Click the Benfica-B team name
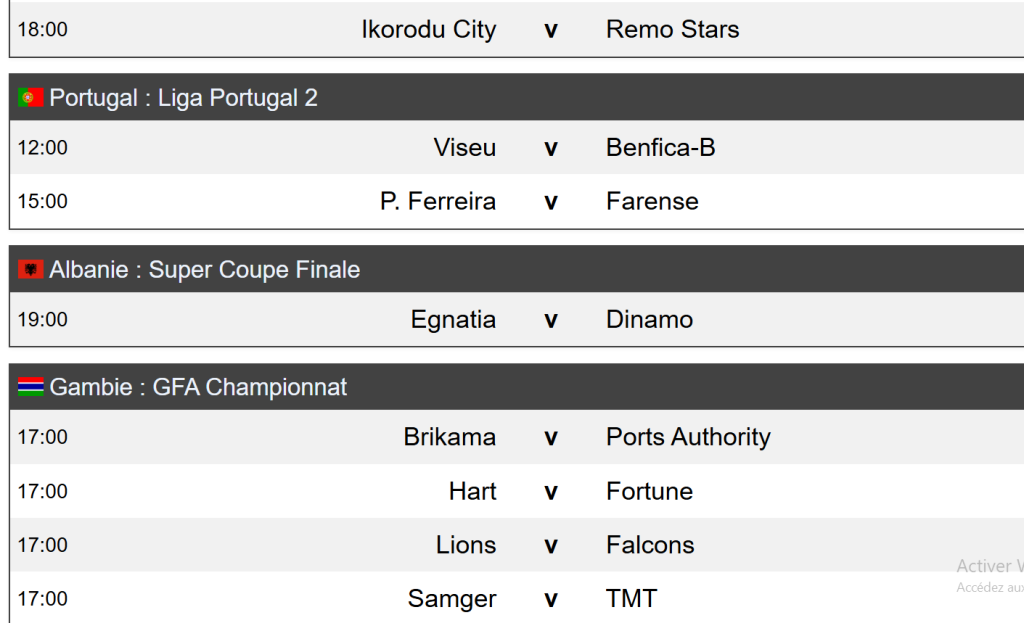 pos(660,148)
